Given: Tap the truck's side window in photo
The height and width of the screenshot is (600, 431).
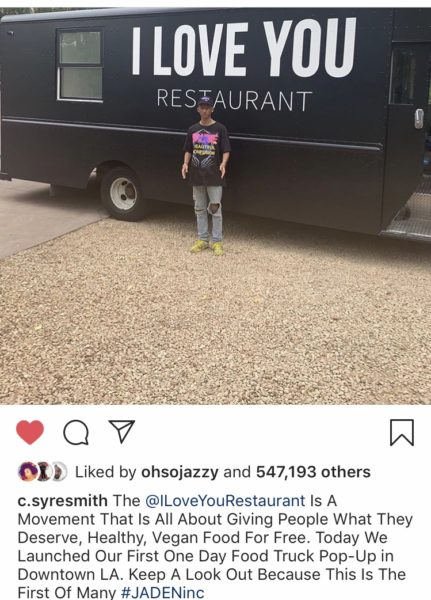Looking at the screenshot, I should coord(80,65).
